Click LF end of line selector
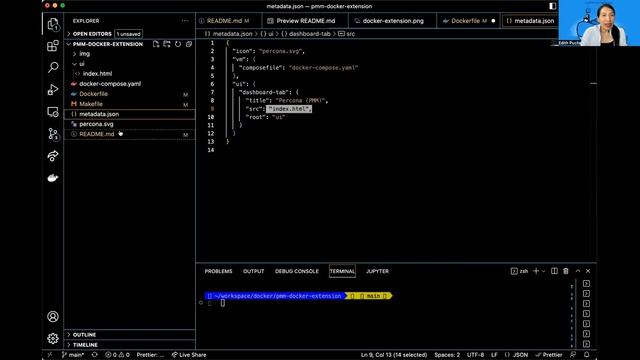 (494, 355)
